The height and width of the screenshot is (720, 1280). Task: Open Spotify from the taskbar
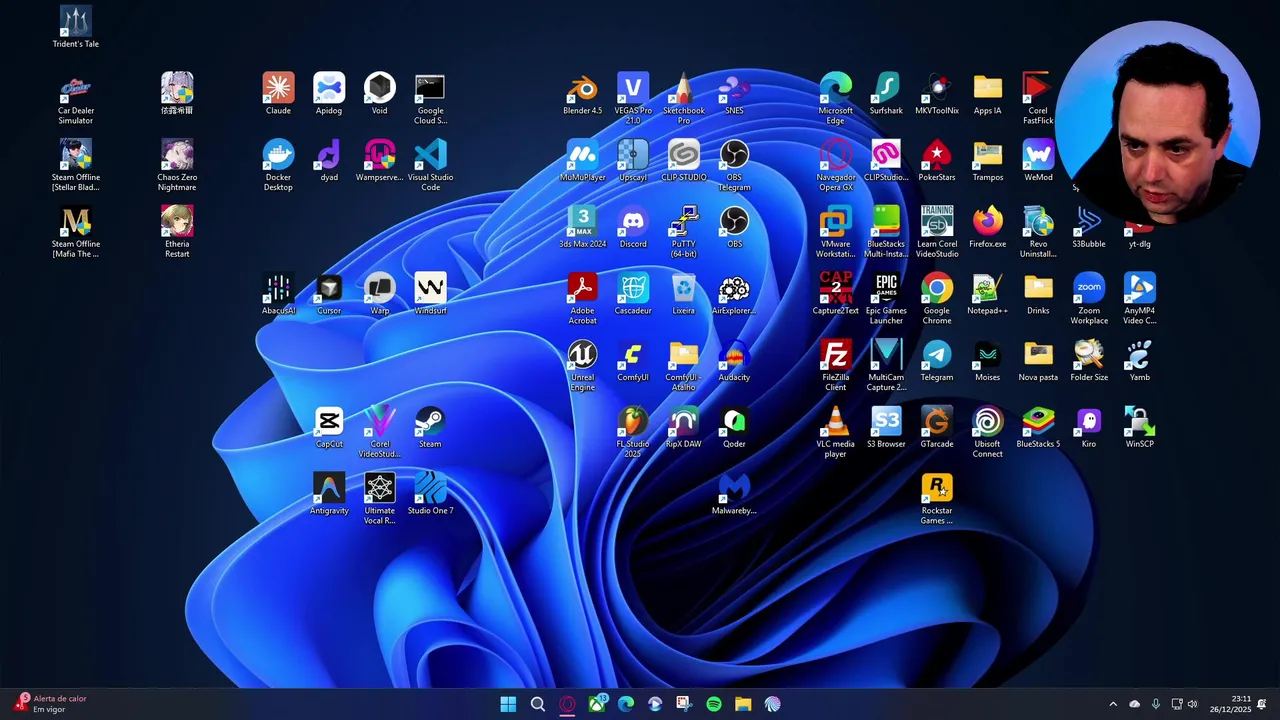pyautogui.click(x=714, y=704)
